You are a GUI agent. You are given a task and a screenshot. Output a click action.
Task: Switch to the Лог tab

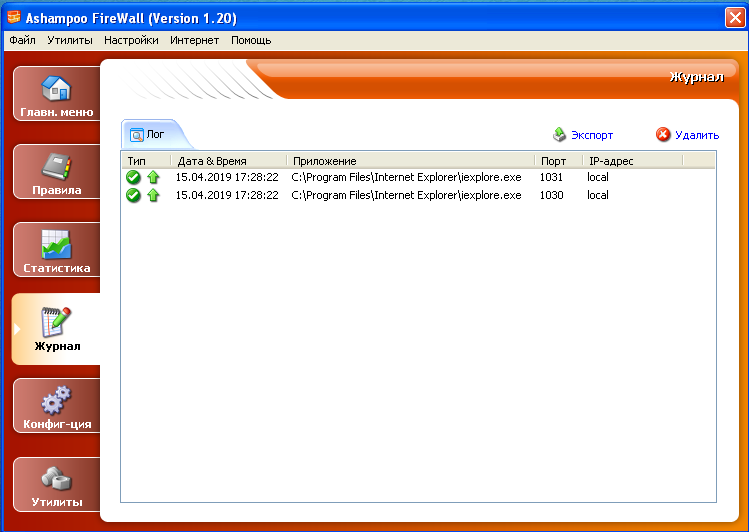(x=155, y=135)
